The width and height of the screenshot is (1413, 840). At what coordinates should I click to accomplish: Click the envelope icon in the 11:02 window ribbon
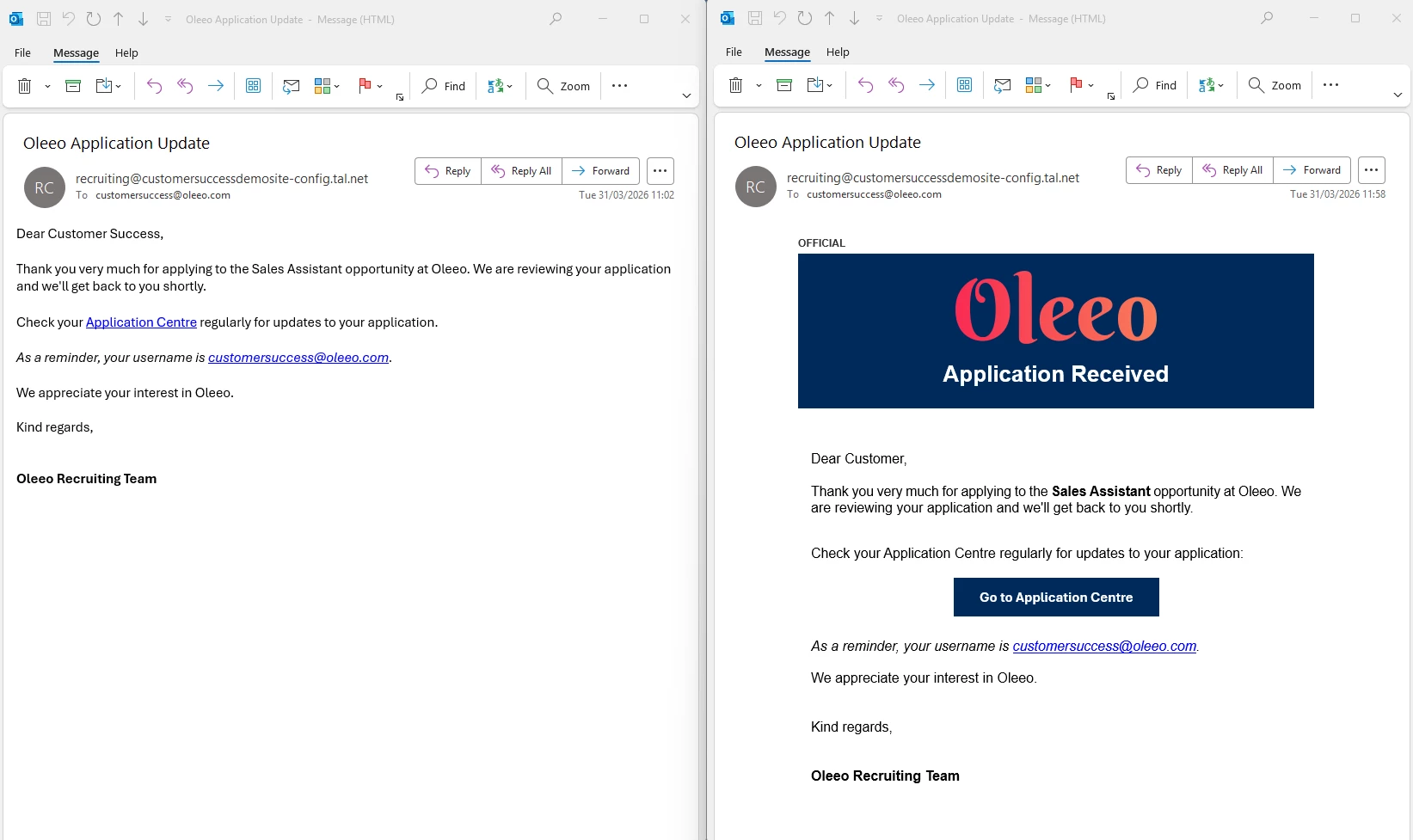point(292,86)
